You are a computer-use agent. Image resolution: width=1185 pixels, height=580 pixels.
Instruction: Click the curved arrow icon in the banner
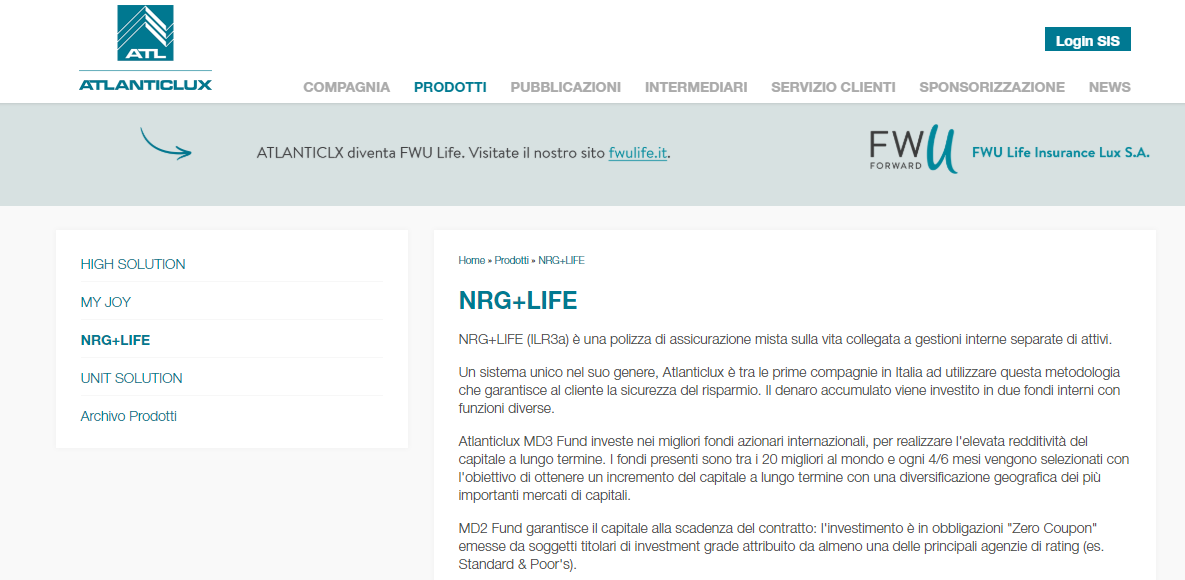tap(165, 144)
